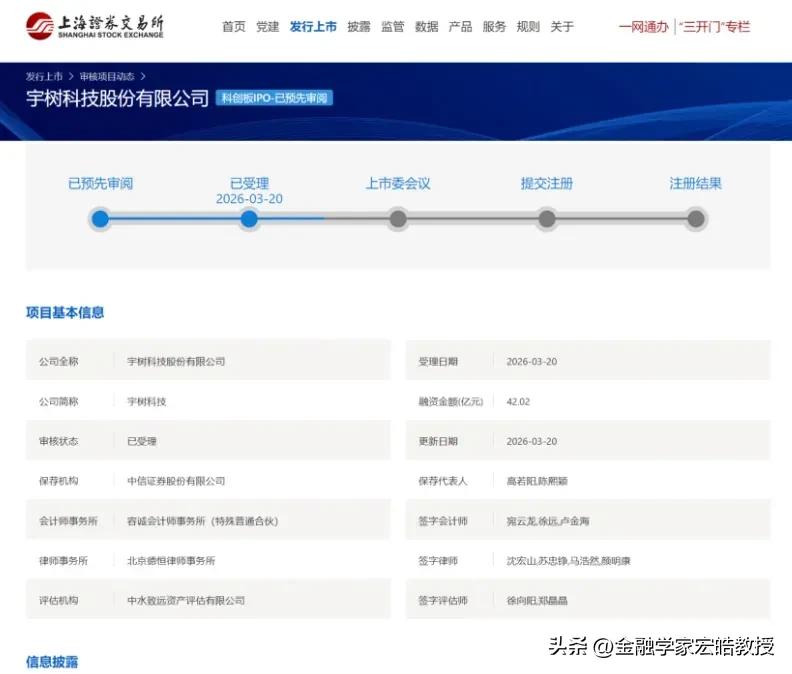Open the 首页 menu item
Viewport: 792px width, 674px height.
pyautogui.click(x=234, y=27)
